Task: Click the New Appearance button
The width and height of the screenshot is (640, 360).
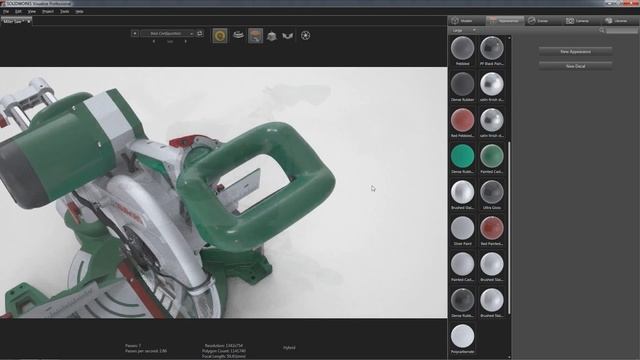Action: click(576, 52)
